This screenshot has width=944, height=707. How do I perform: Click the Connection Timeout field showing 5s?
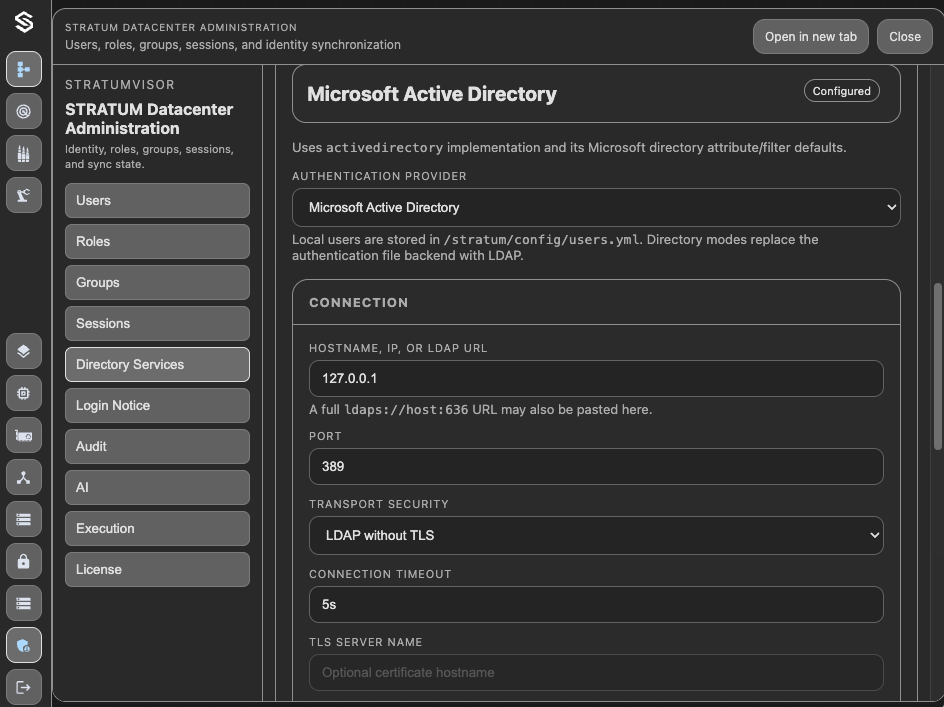pos(596,605)
